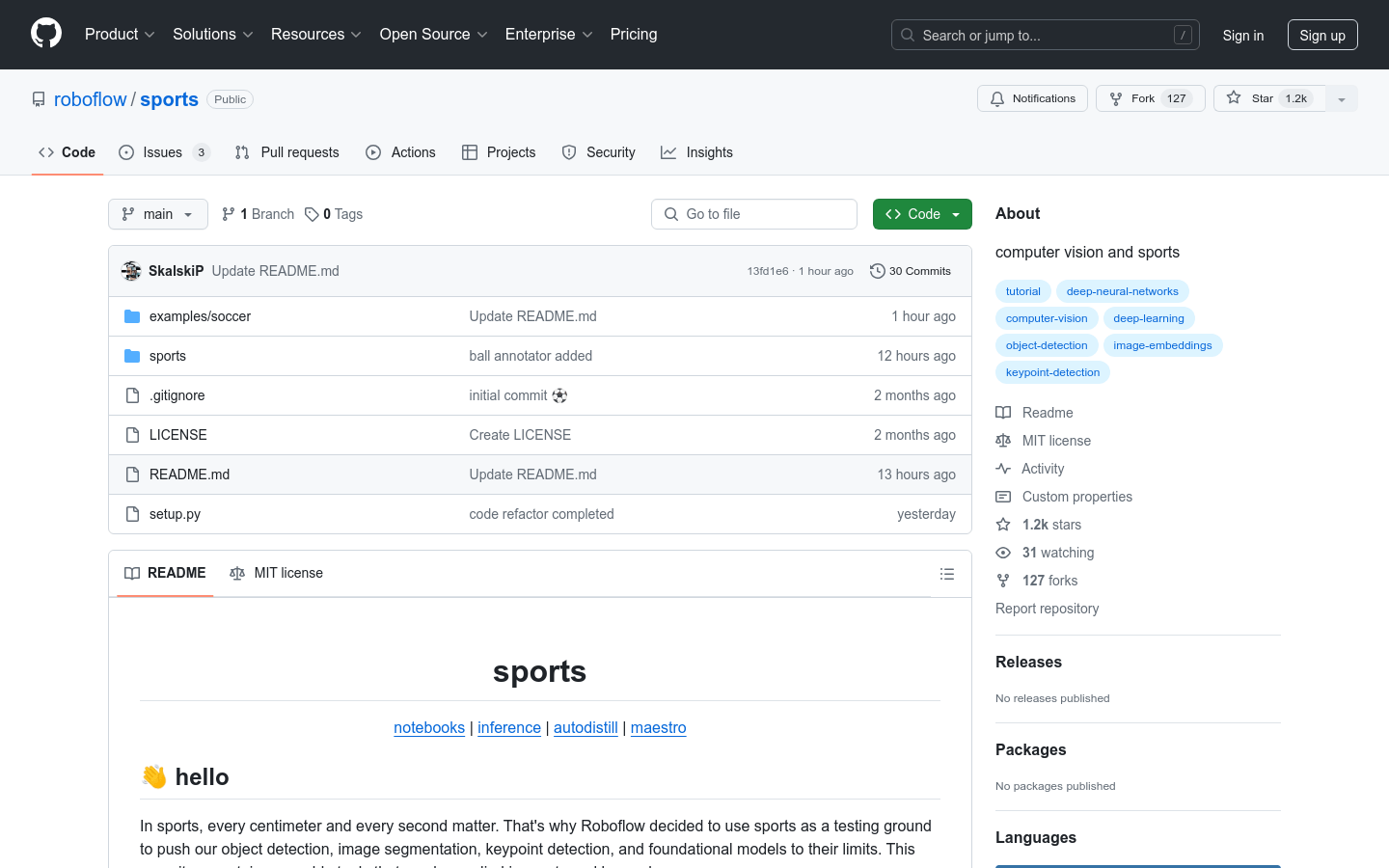Image resolution: width=1389 pixels, height=868 pixels.
Task: Open the roboflow owner link
Action: [91, 99]
